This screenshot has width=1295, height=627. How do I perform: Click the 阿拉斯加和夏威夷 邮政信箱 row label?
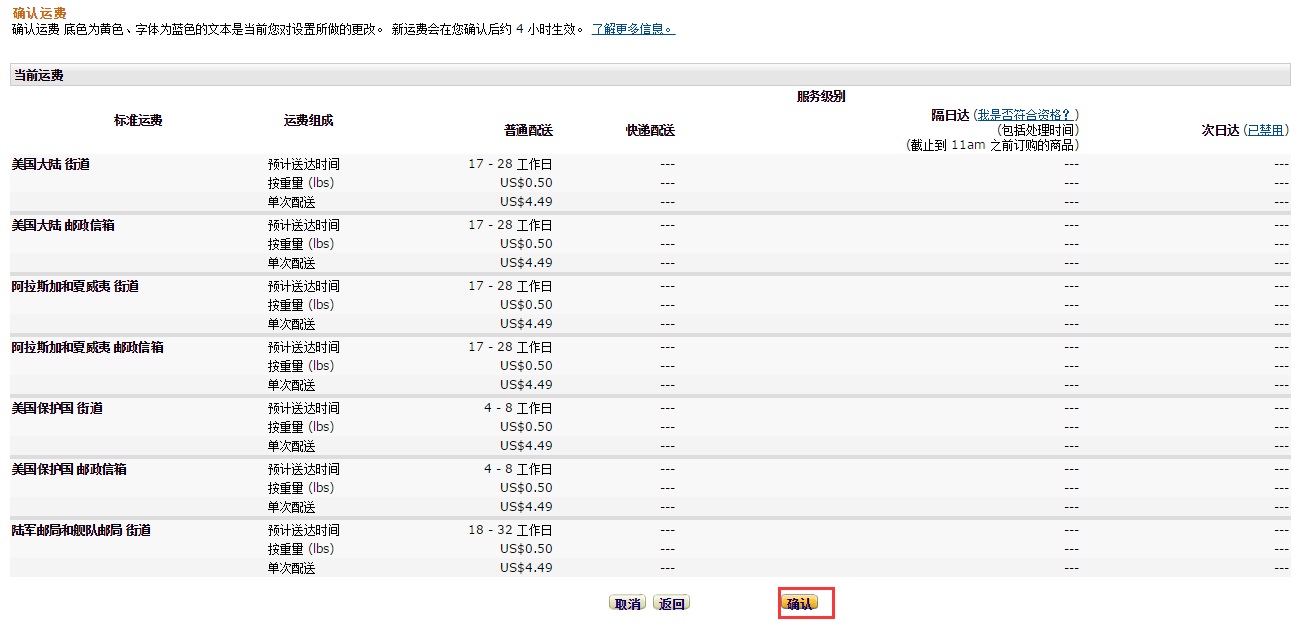point(87,347)
